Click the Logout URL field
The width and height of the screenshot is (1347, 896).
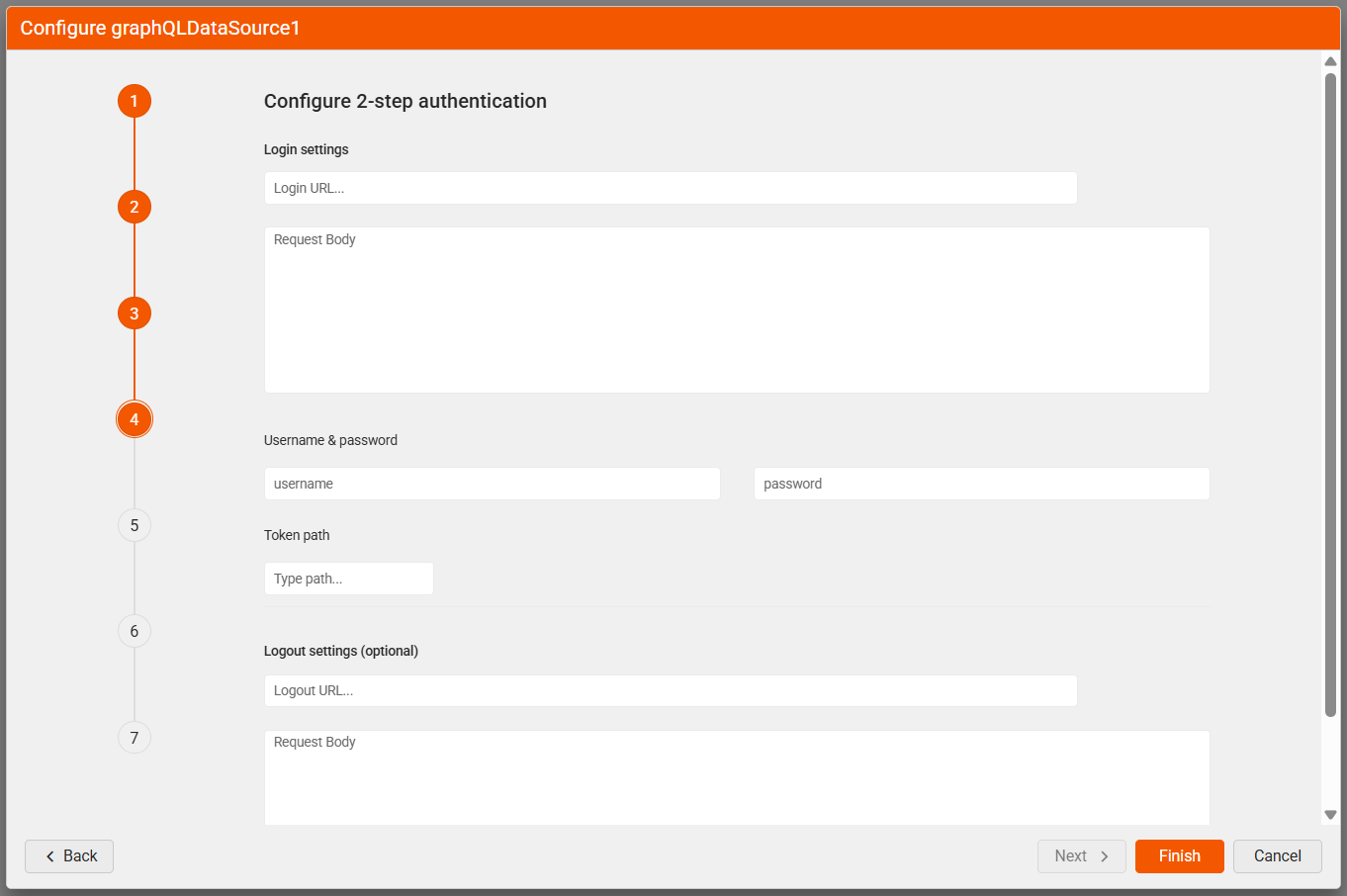point(670,690)
